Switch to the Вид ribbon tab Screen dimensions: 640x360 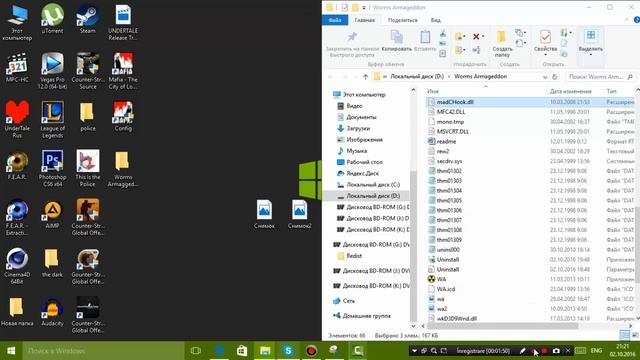pyautogui.click(x=436, y=20)
